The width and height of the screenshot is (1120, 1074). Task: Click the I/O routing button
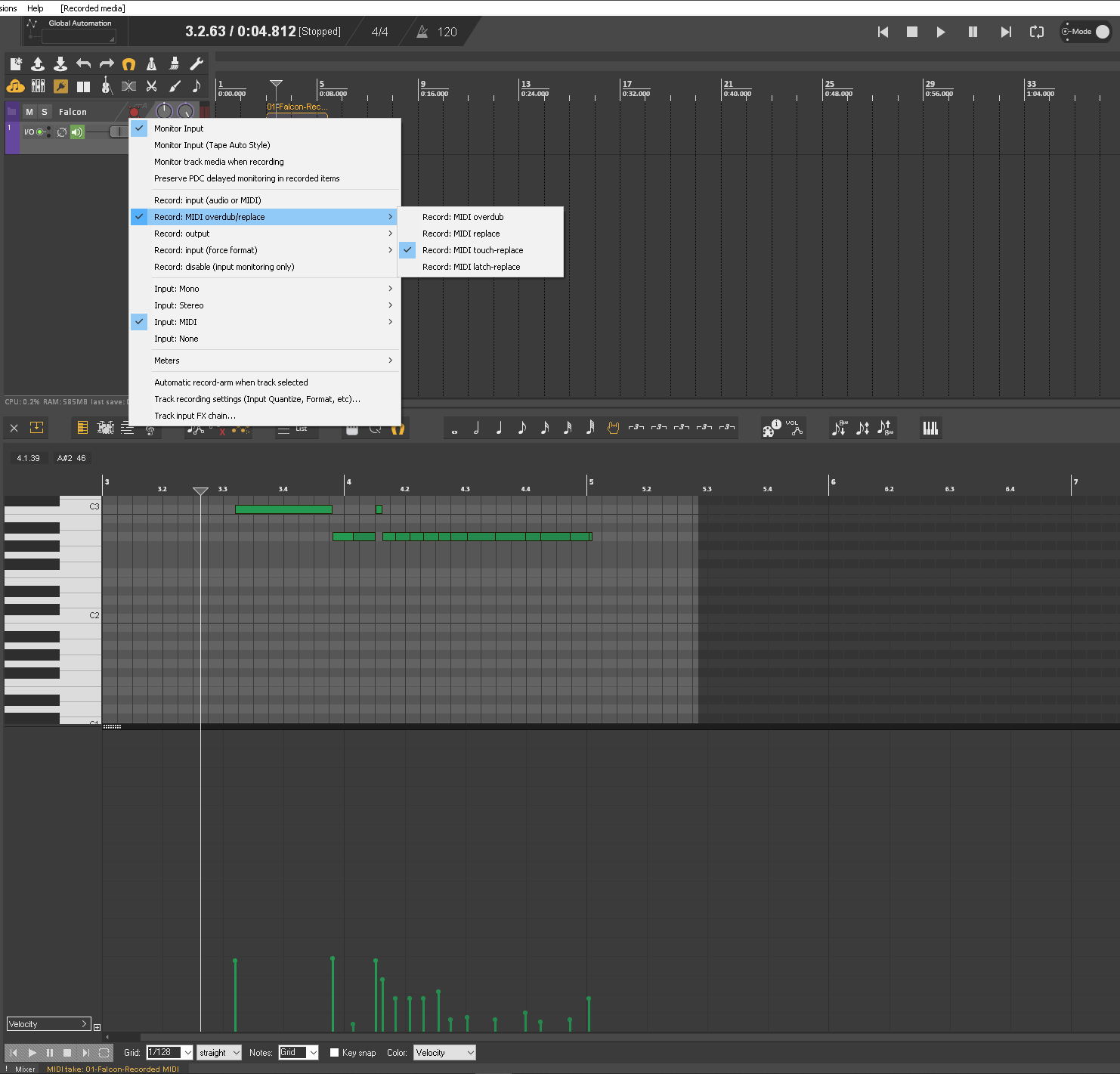pyautogui.click(x=29, y=132)
